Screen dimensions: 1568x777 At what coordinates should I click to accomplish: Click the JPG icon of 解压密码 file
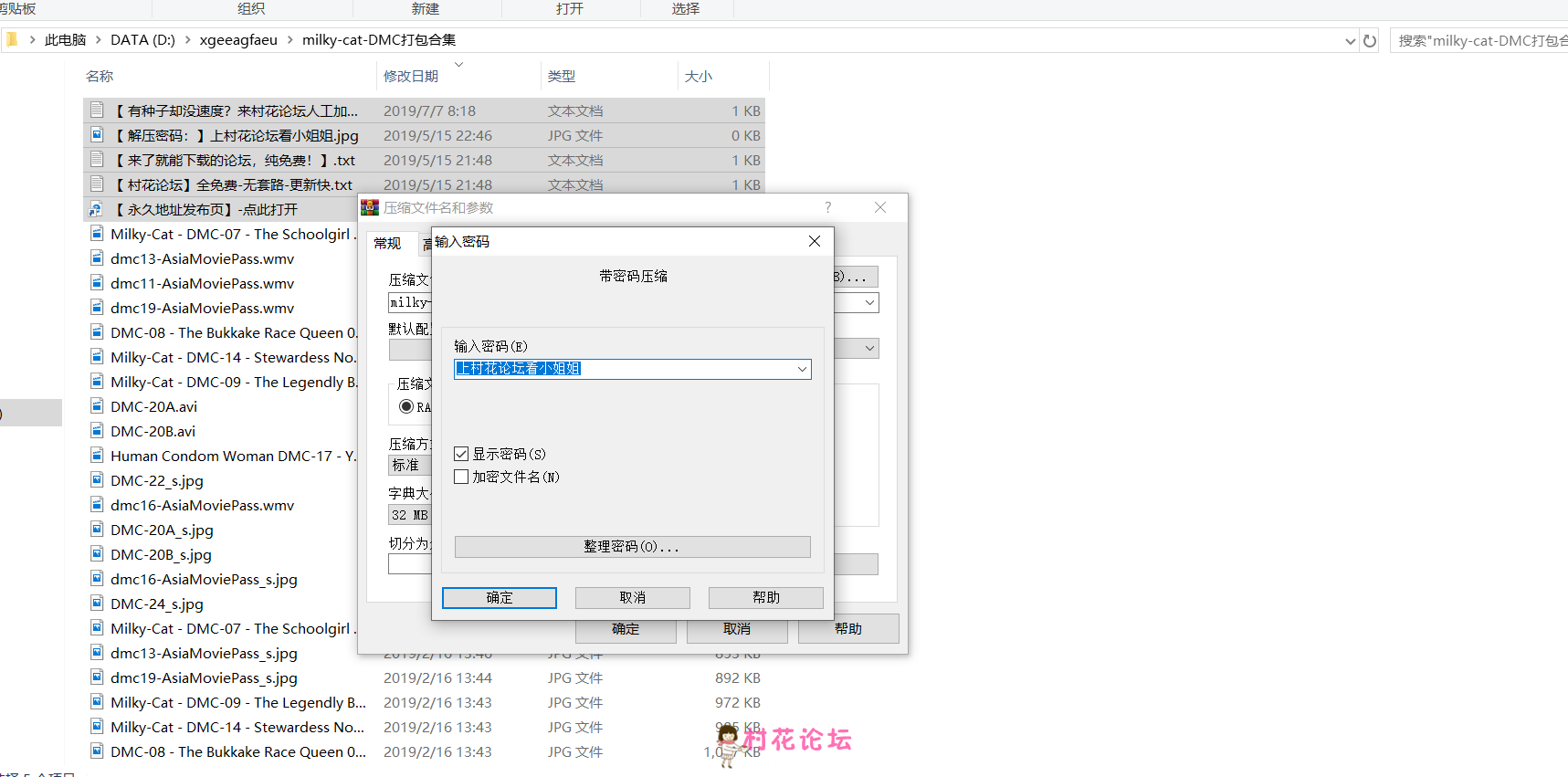97,135
